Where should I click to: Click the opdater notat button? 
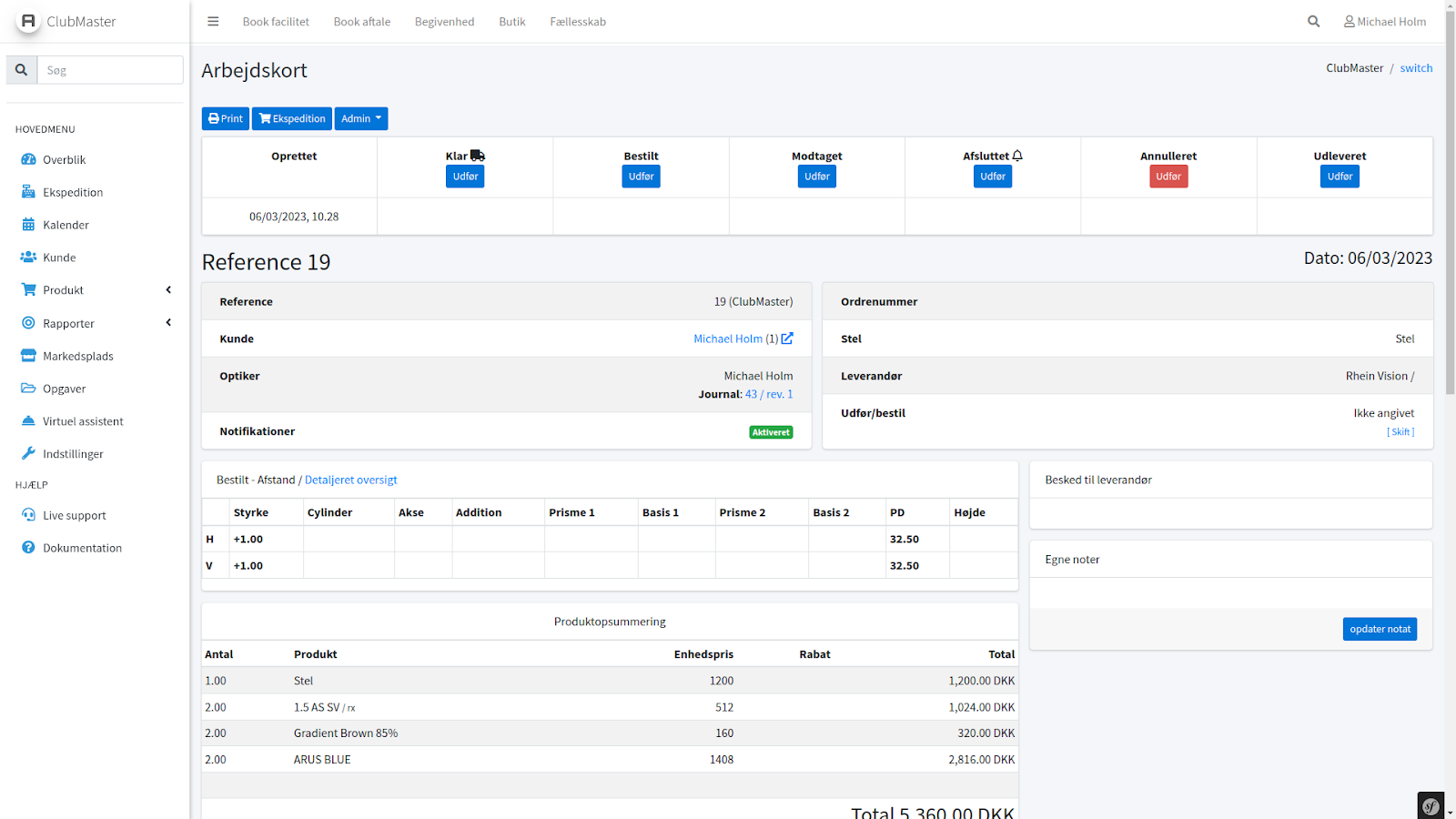pyautogui.click(x=1379, y=629)
